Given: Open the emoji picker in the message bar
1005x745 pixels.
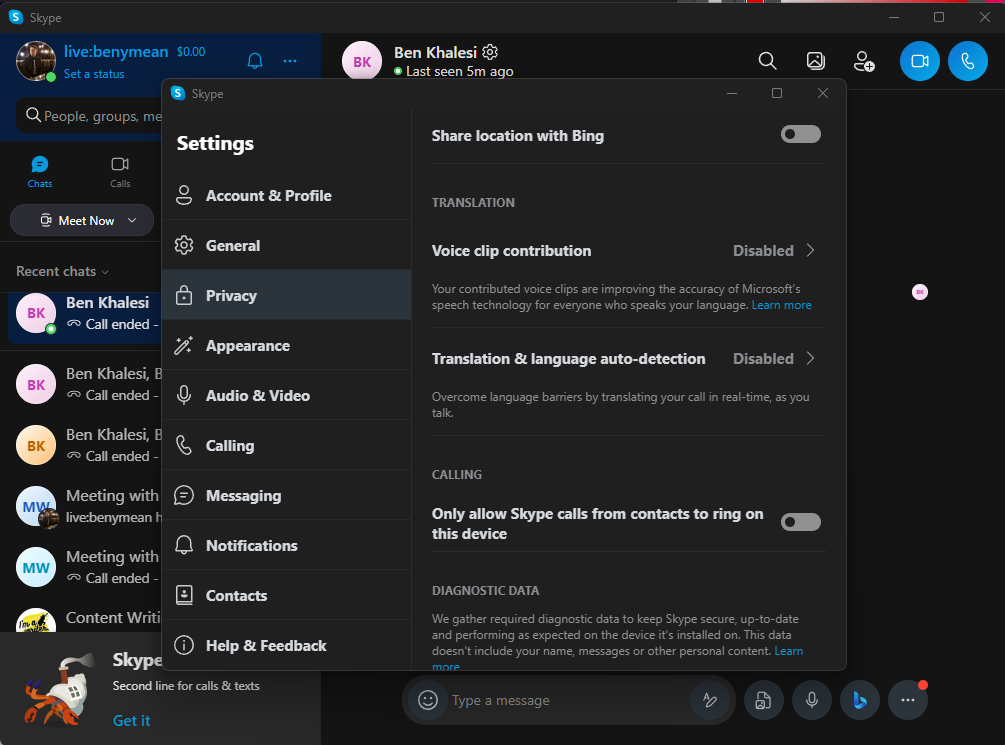Looking at the screenshot, I should coord(428,700).
